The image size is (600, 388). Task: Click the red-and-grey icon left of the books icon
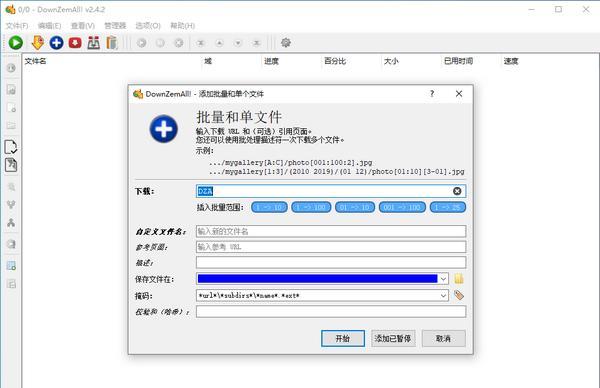[93, 42]
